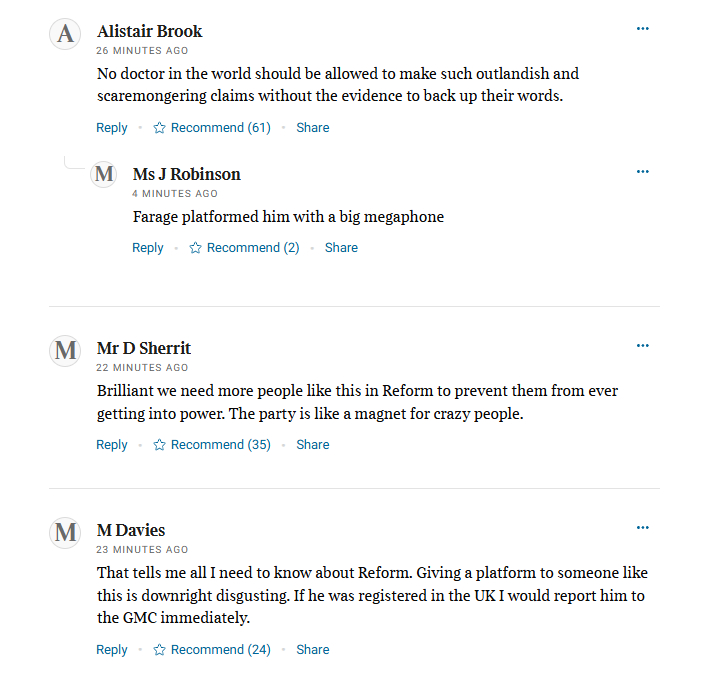Click M Davies's avatar icon

65,532
